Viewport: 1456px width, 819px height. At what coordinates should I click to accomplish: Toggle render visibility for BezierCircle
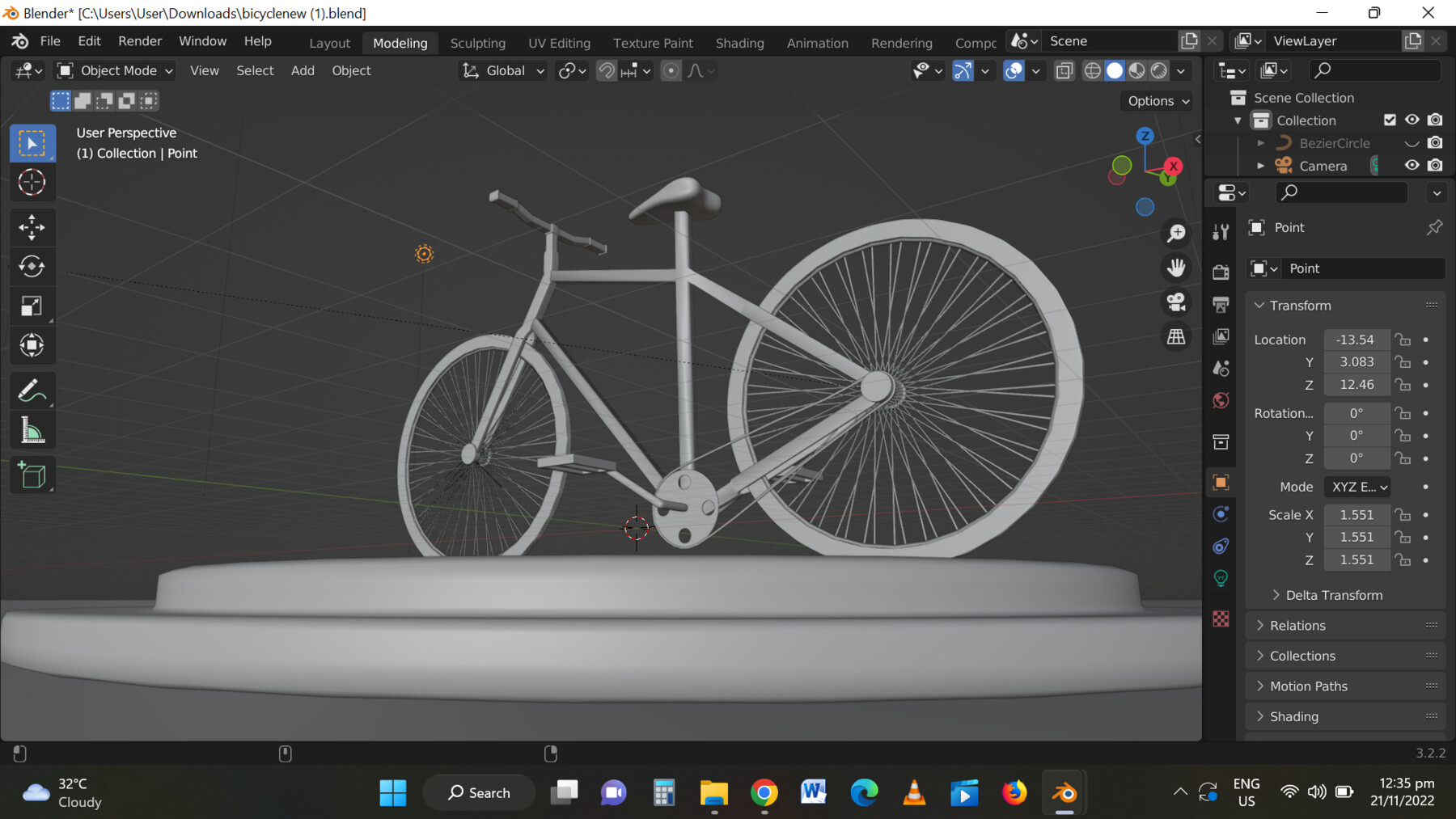(1436, 143)
